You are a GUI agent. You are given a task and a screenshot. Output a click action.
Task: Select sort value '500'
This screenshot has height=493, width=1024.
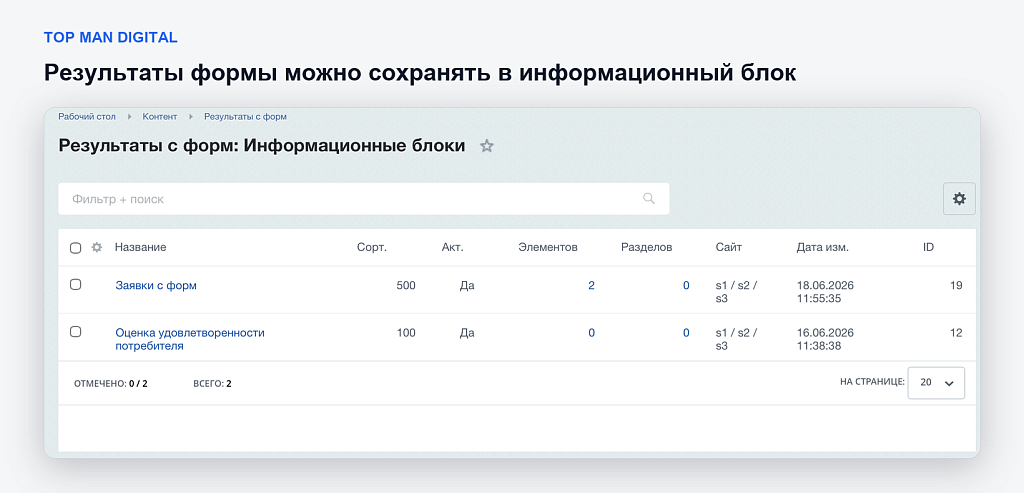(406, 285)
